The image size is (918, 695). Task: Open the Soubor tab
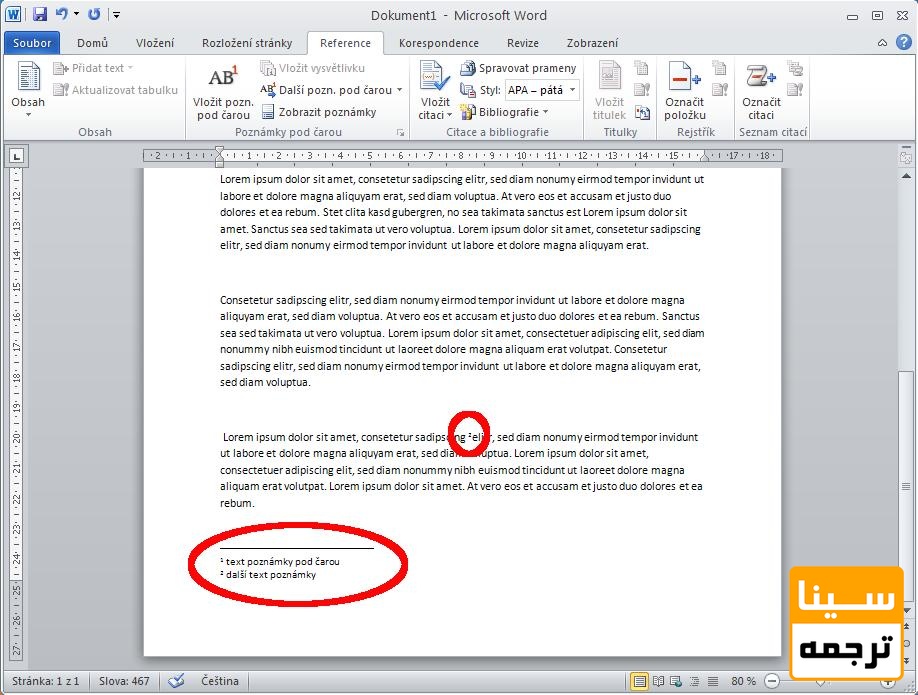pyautogui.click(x=32, y=43)
